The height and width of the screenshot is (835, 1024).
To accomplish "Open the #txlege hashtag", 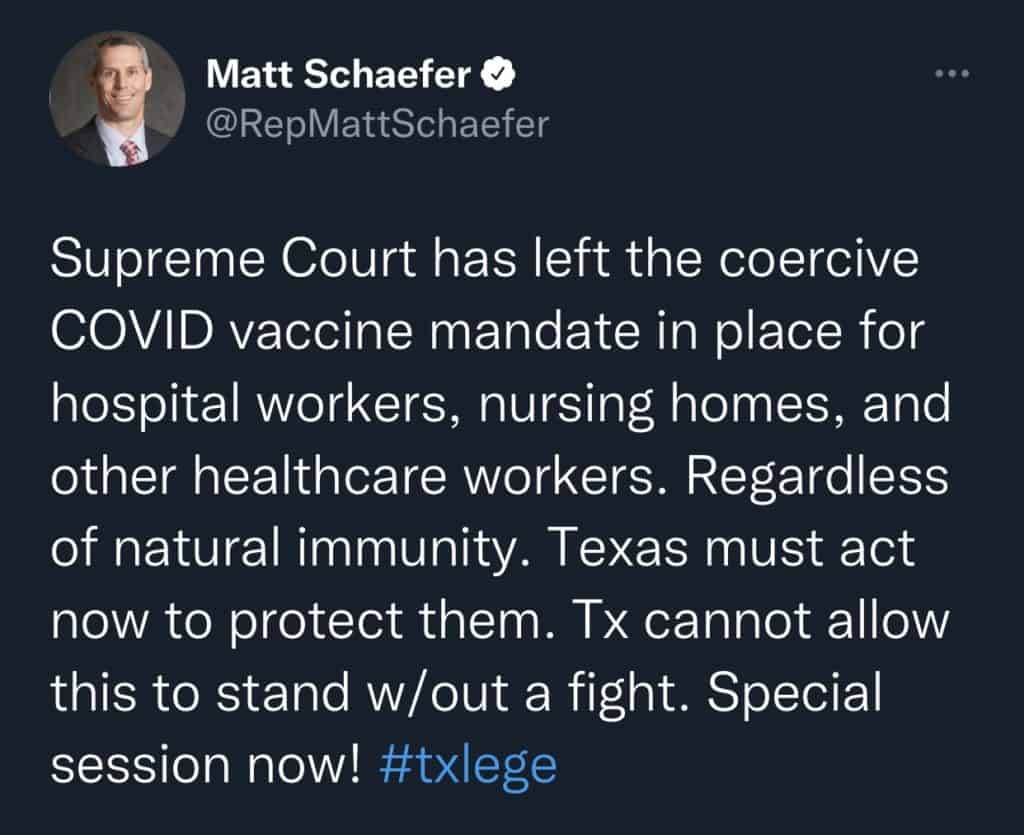I will 469,765.
